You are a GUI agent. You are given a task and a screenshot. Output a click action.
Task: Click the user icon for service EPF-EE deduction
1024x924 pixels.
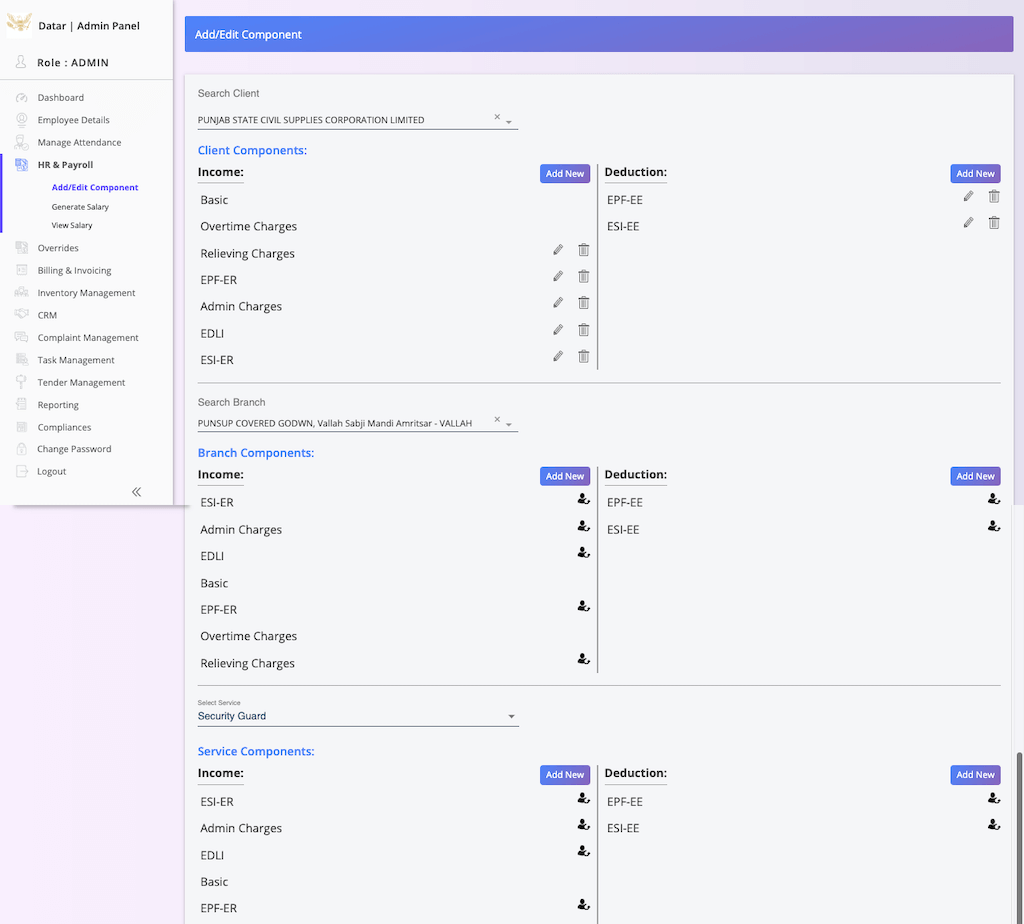994,798
